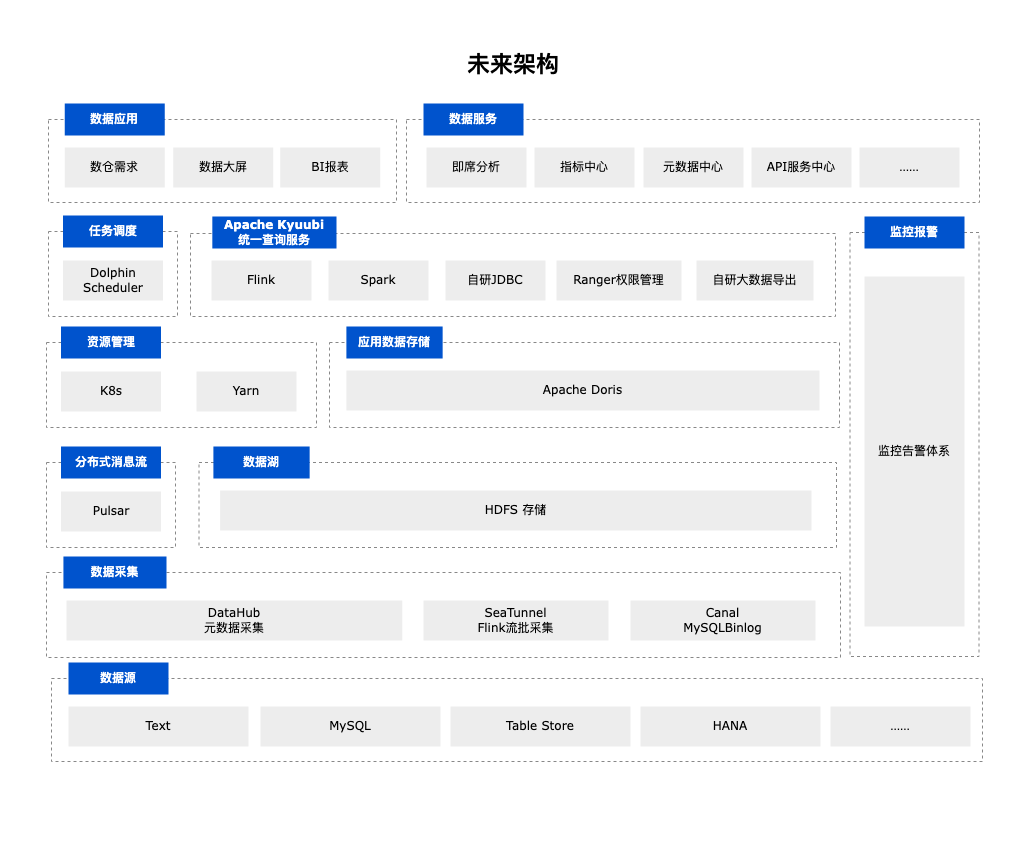Image resolution: width=1023 pixels, height=843 pixels.
Task: Click the Table Store box
Action: tap(540, 726)
